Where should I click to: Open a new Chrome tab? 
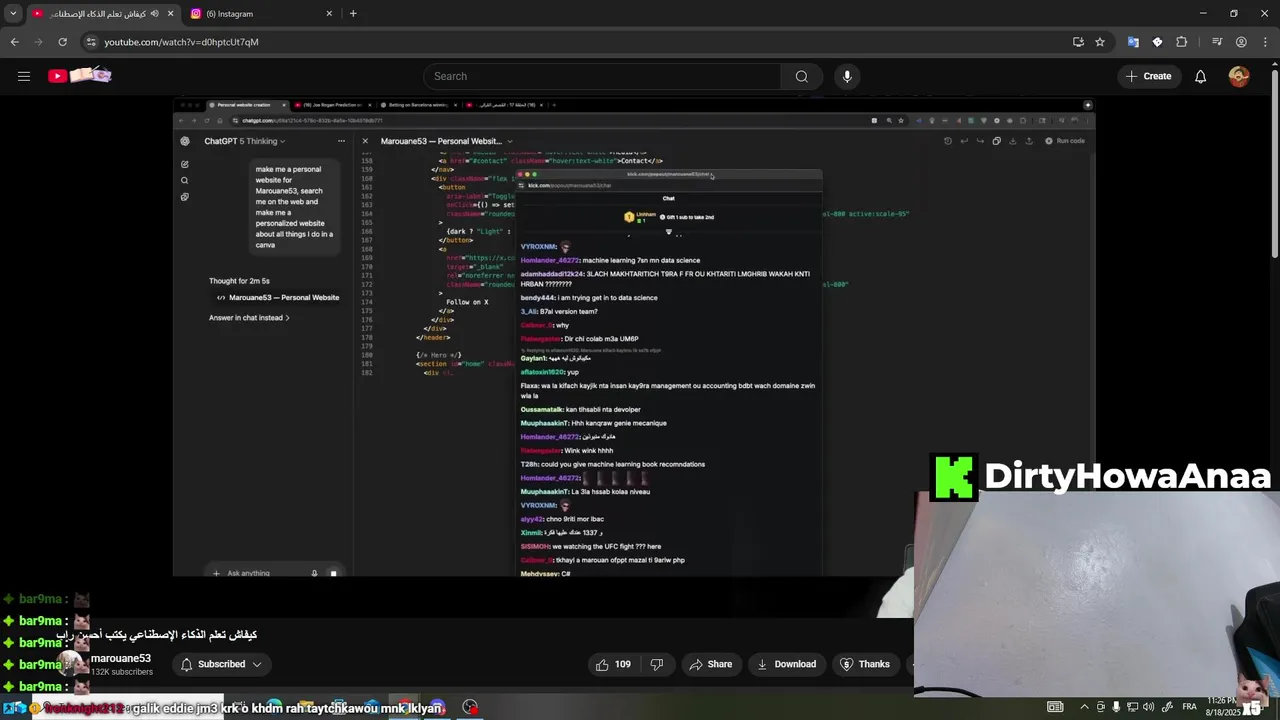[x=353, y=14]
